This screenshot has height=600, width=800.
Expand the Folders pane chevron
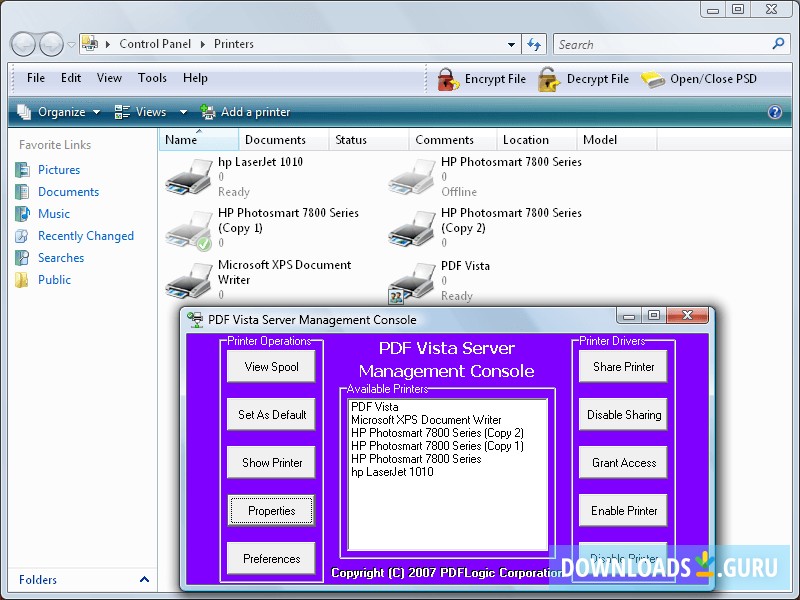144,579
